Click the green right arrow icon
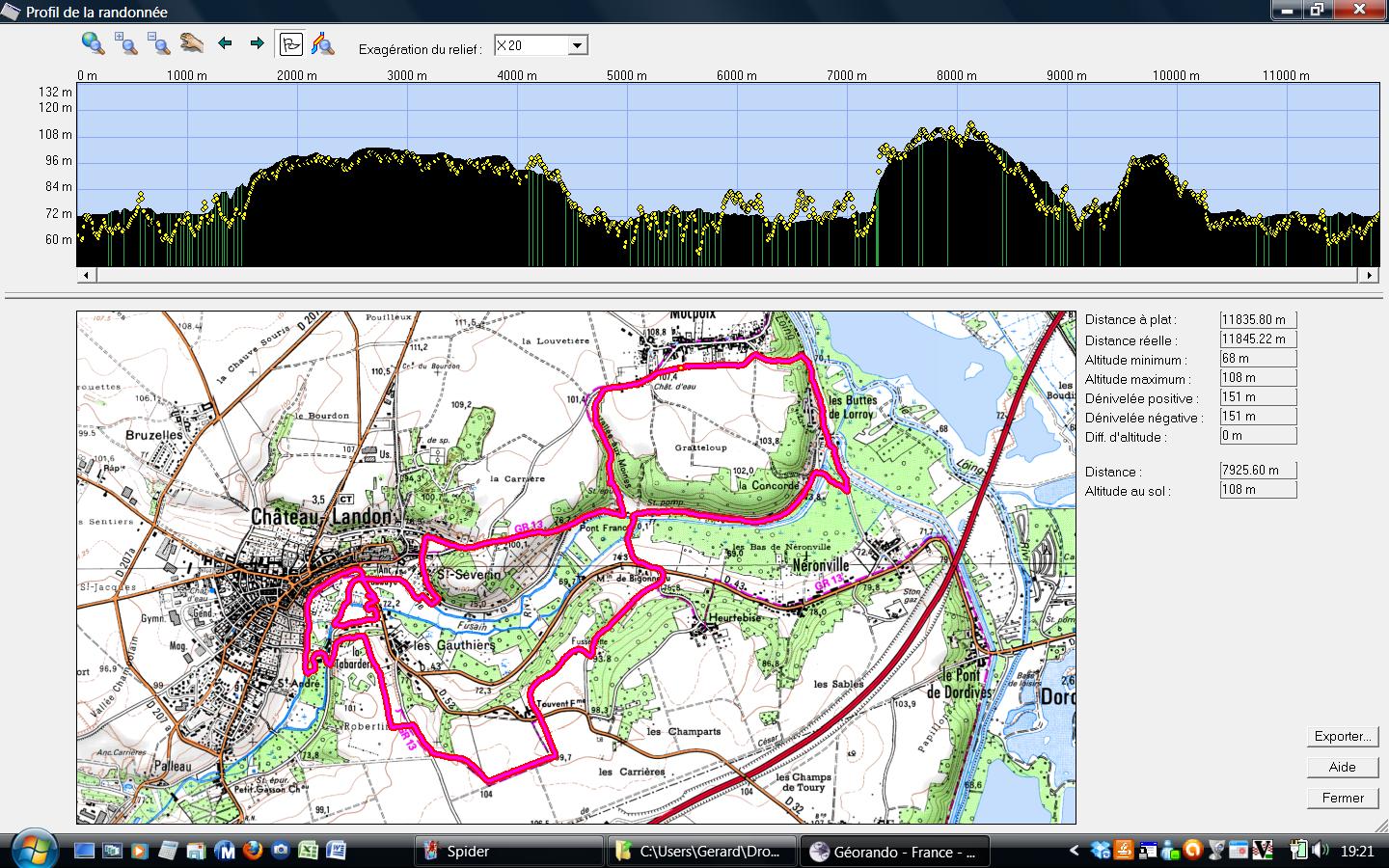The height and width of the screenshot is (868, 1389). tap(257, 43)
